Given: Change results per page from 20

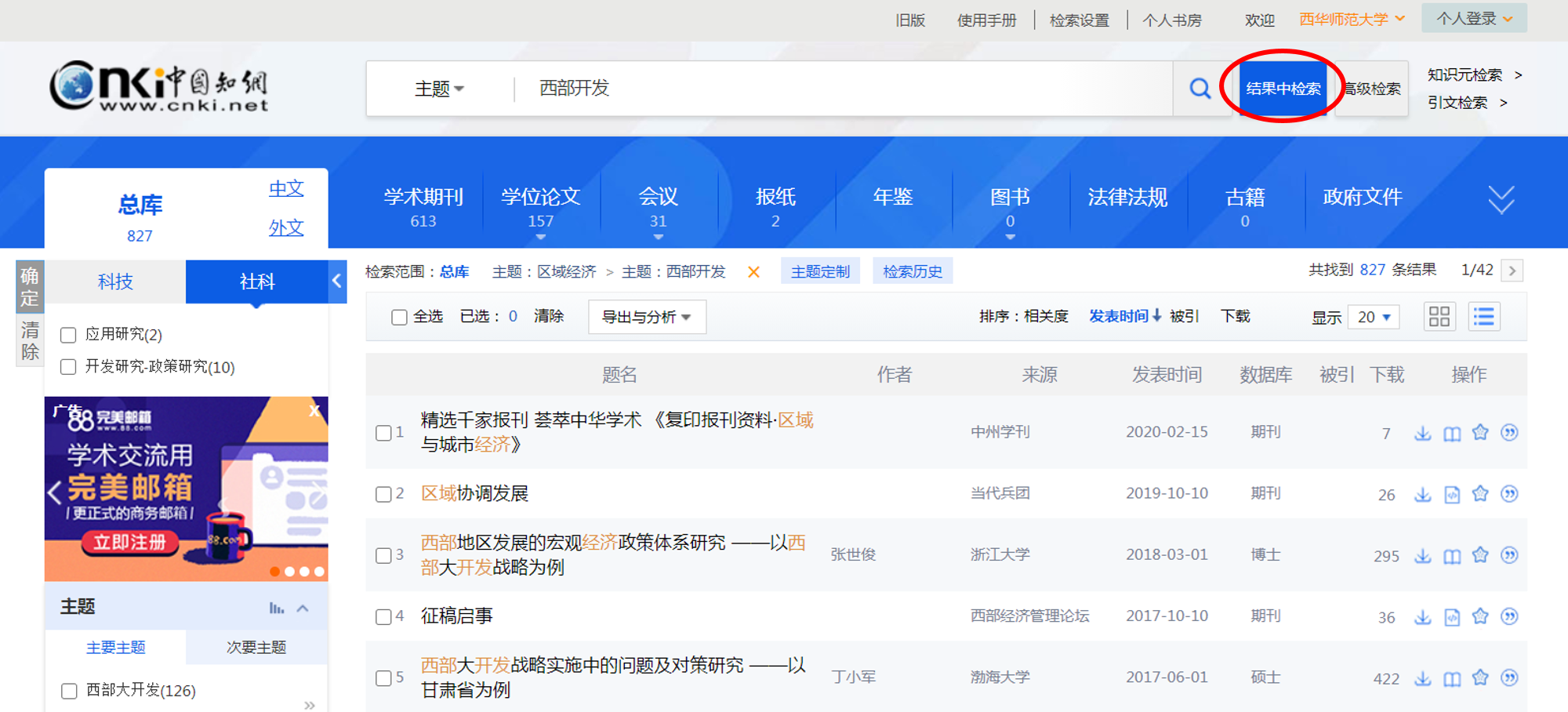Looking at the screenshot, I should click(x=1374, y=317).
